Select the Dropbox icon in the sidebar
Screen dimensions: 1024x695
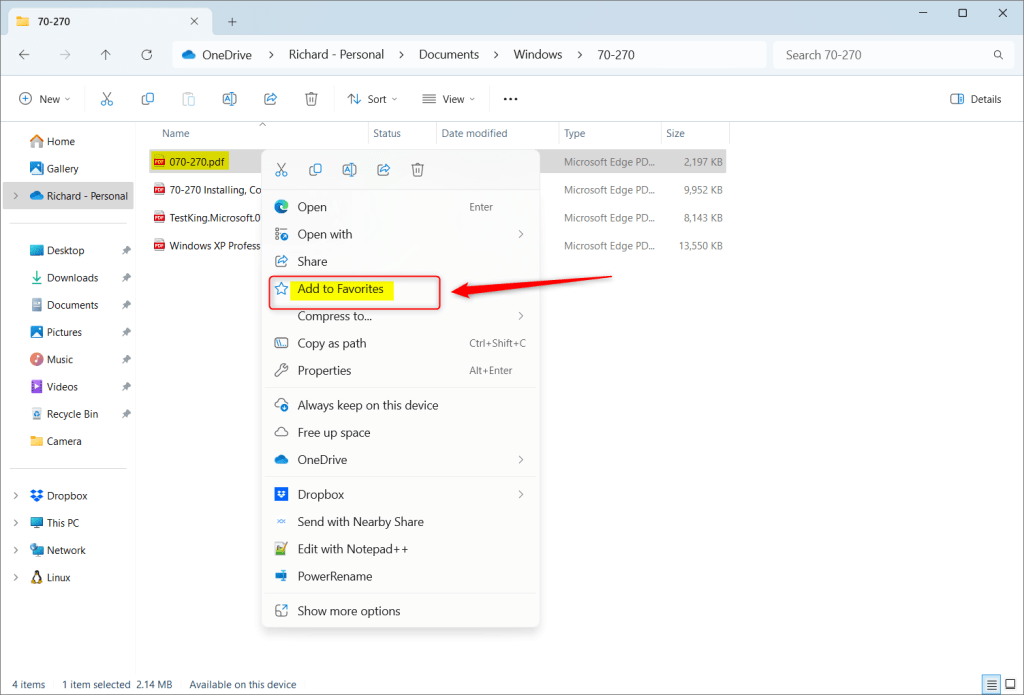point(37,495)
